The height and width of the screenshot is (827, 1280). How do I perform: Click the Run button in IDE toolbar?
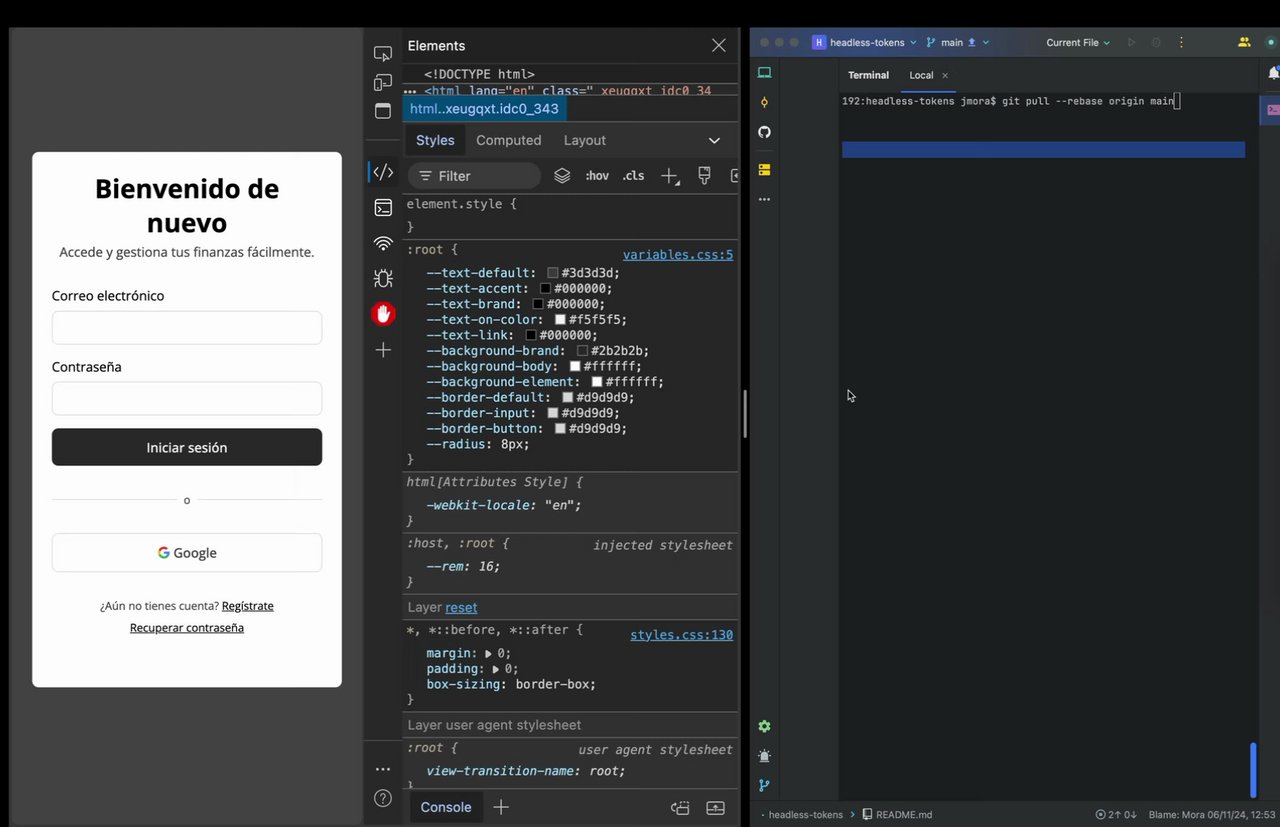tap(1131, 42)
